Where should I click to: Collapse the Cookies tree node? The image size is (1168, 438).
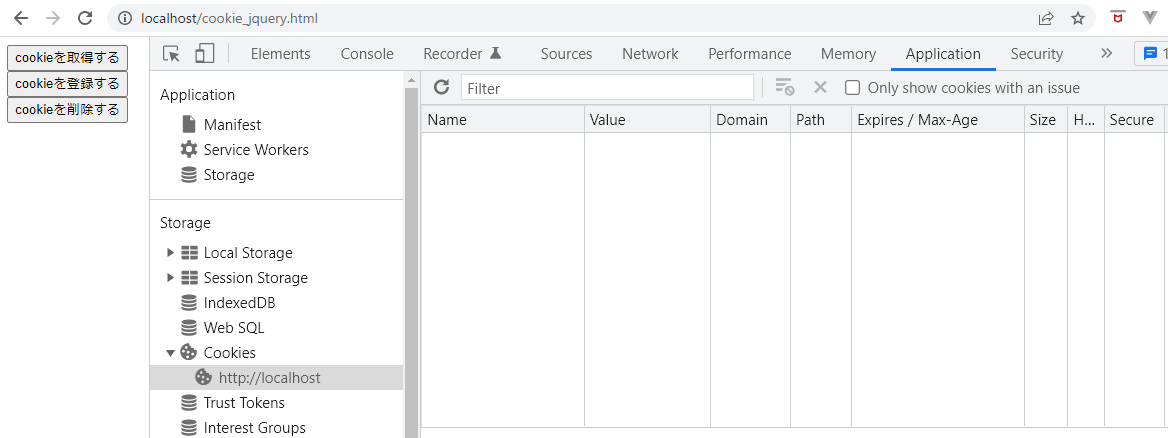click(x=171, y=353)
